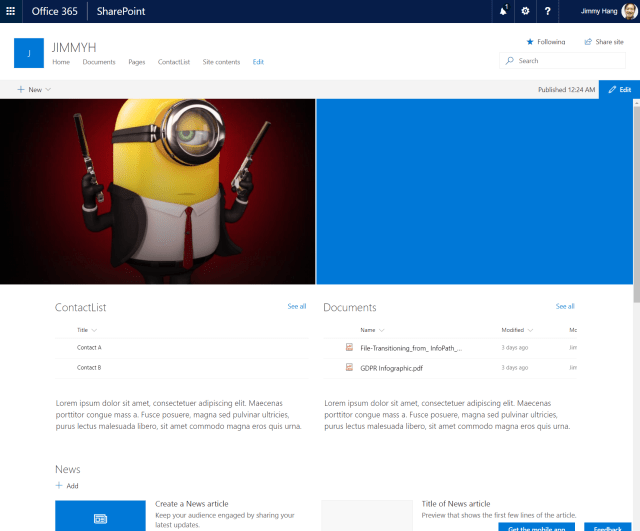Open the Office 365 app launcher grid
Image resolution: width=640 pixels, height=531 pixels.
[x=11, y=11]
